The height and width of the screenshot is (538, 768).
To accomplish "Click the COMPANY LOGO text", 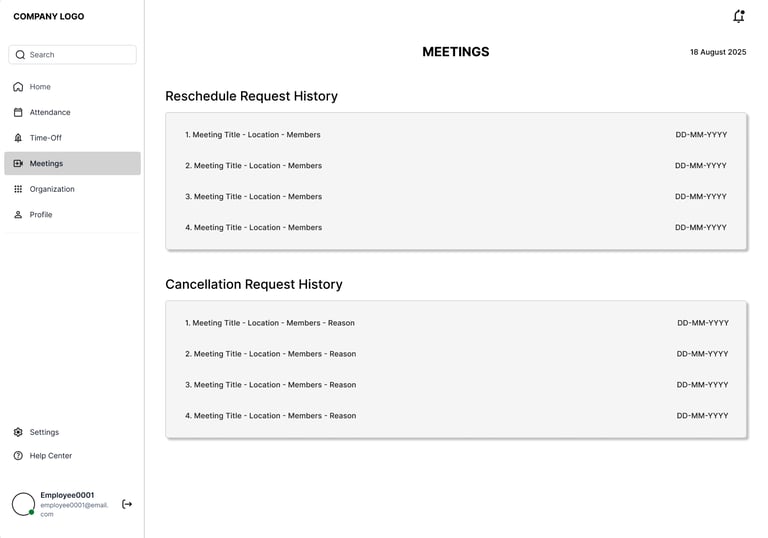I will pos(49,17).
